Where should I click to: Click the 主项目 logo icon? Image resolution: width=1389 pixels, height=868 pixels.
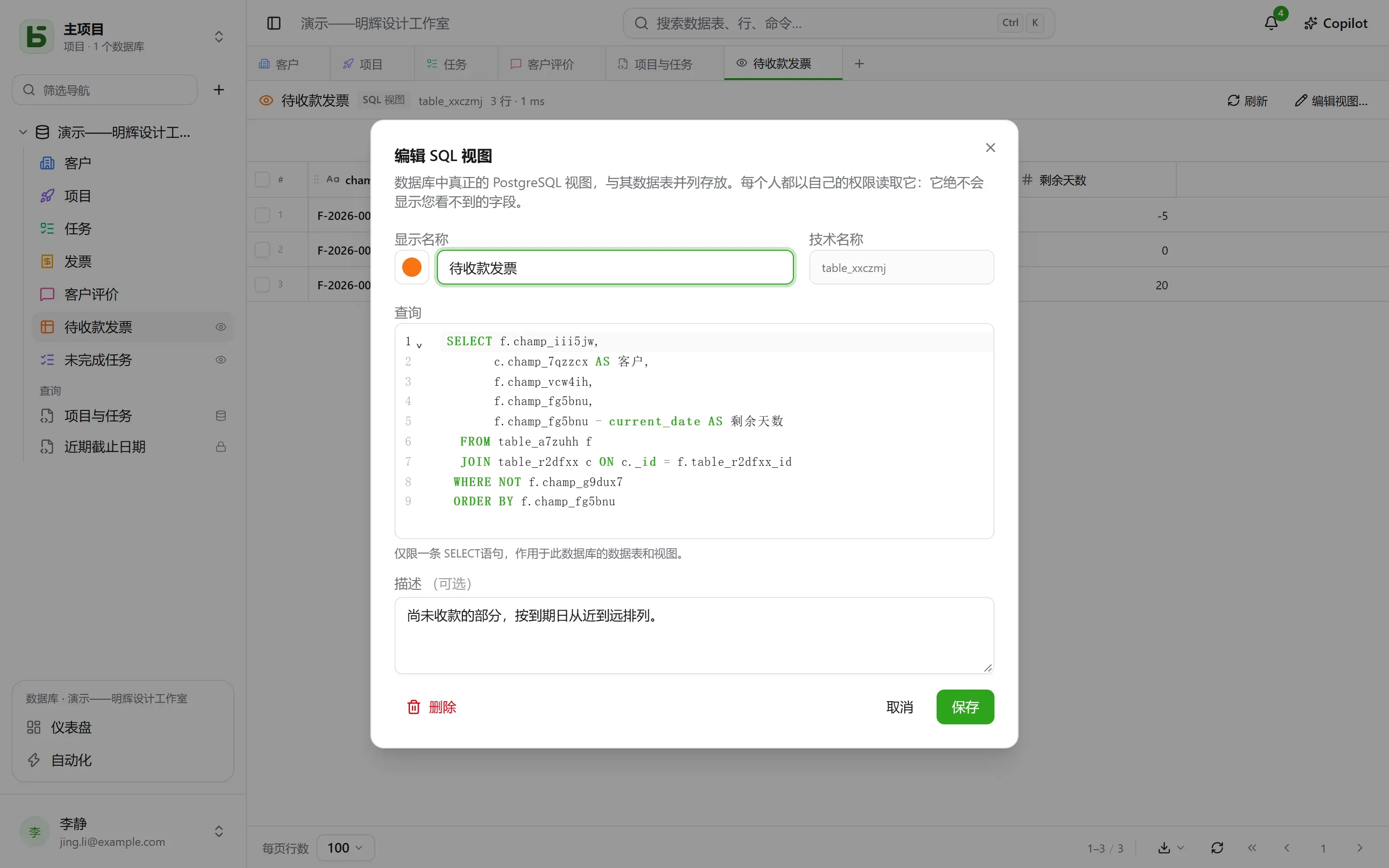tap(37, 36)
